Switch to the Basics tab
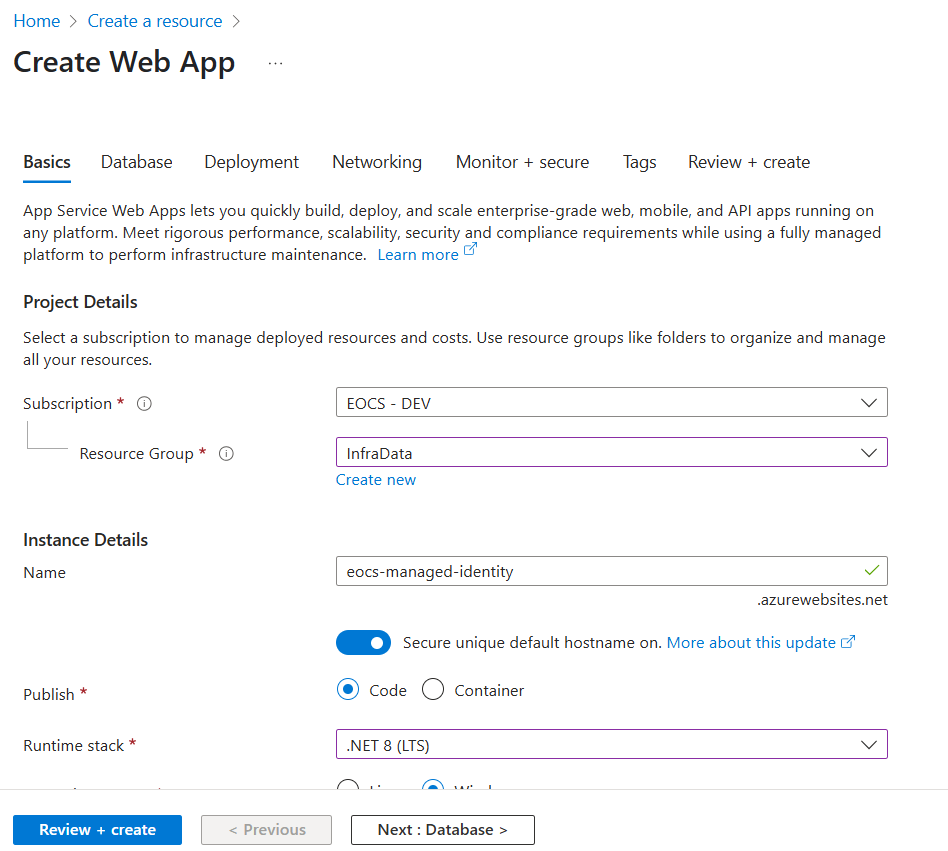The width and height of the screenshot is (948, 851). 47,162
